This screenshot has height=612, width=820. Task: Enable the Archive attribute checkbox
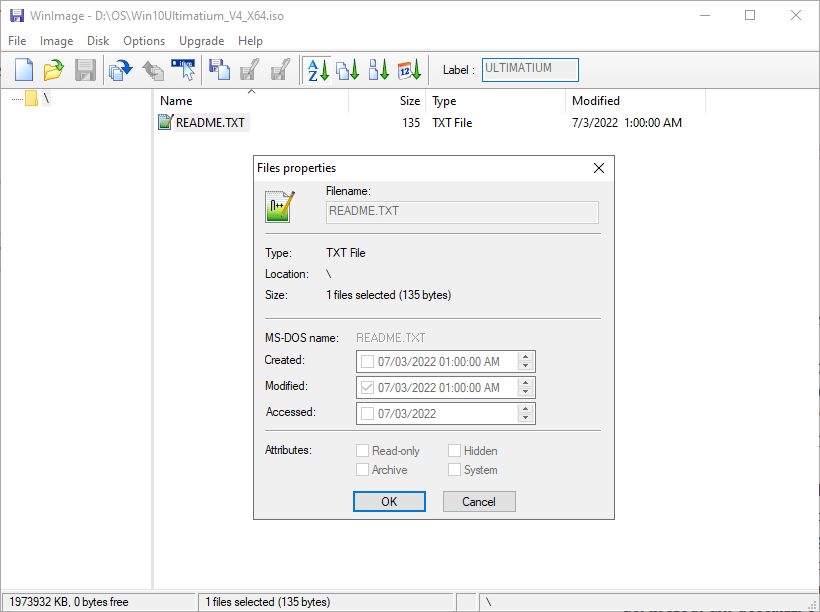(x=362, y=469)
